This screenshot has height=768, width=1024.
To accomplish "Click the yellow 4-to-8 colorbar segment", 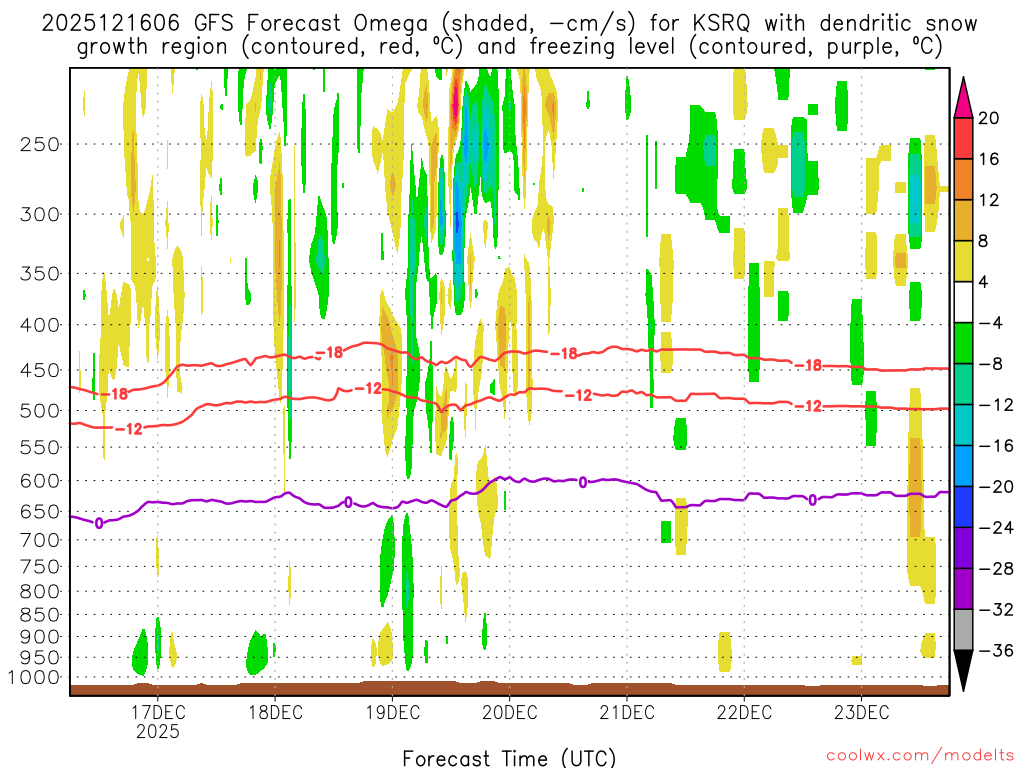I will (x=963, y=261).
